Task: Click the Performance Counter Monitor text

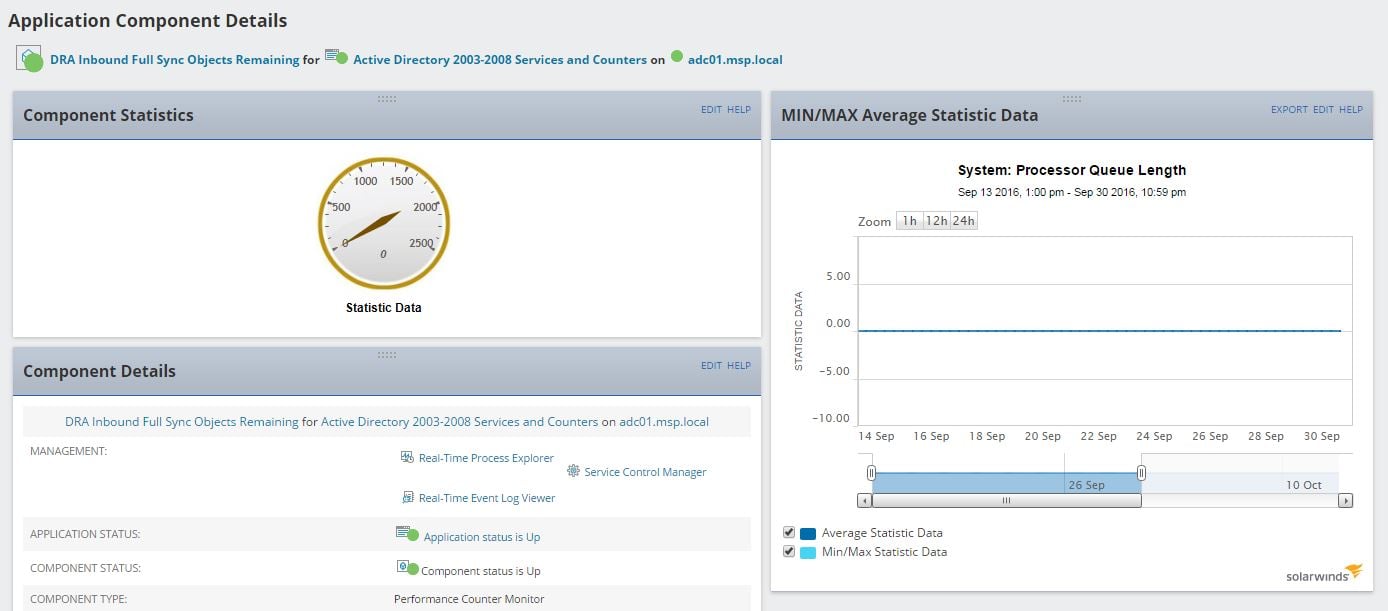Action: (469, 599)
